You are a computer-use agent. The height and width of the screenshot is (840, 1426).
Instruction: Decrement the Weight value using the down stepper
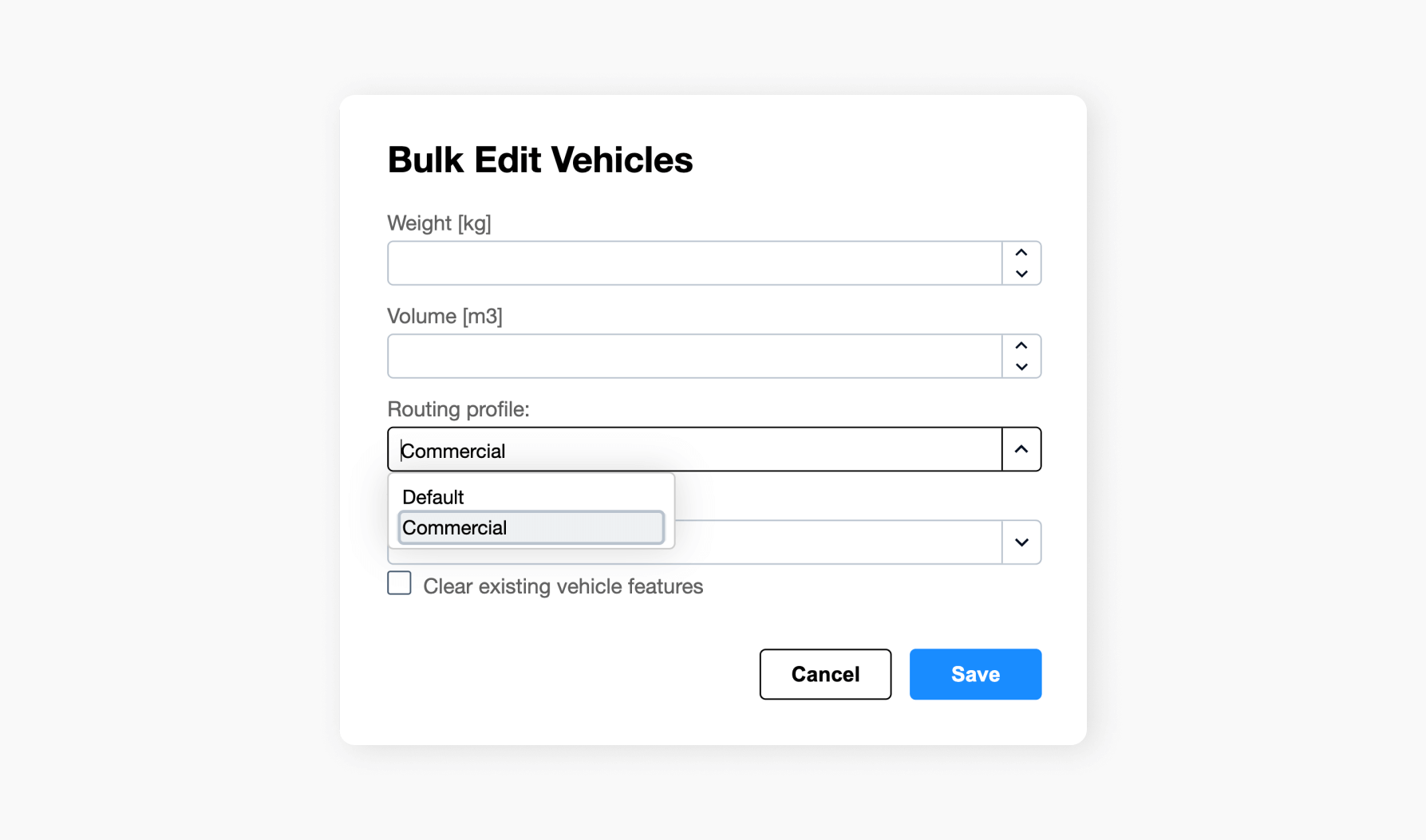point(1021,274)
